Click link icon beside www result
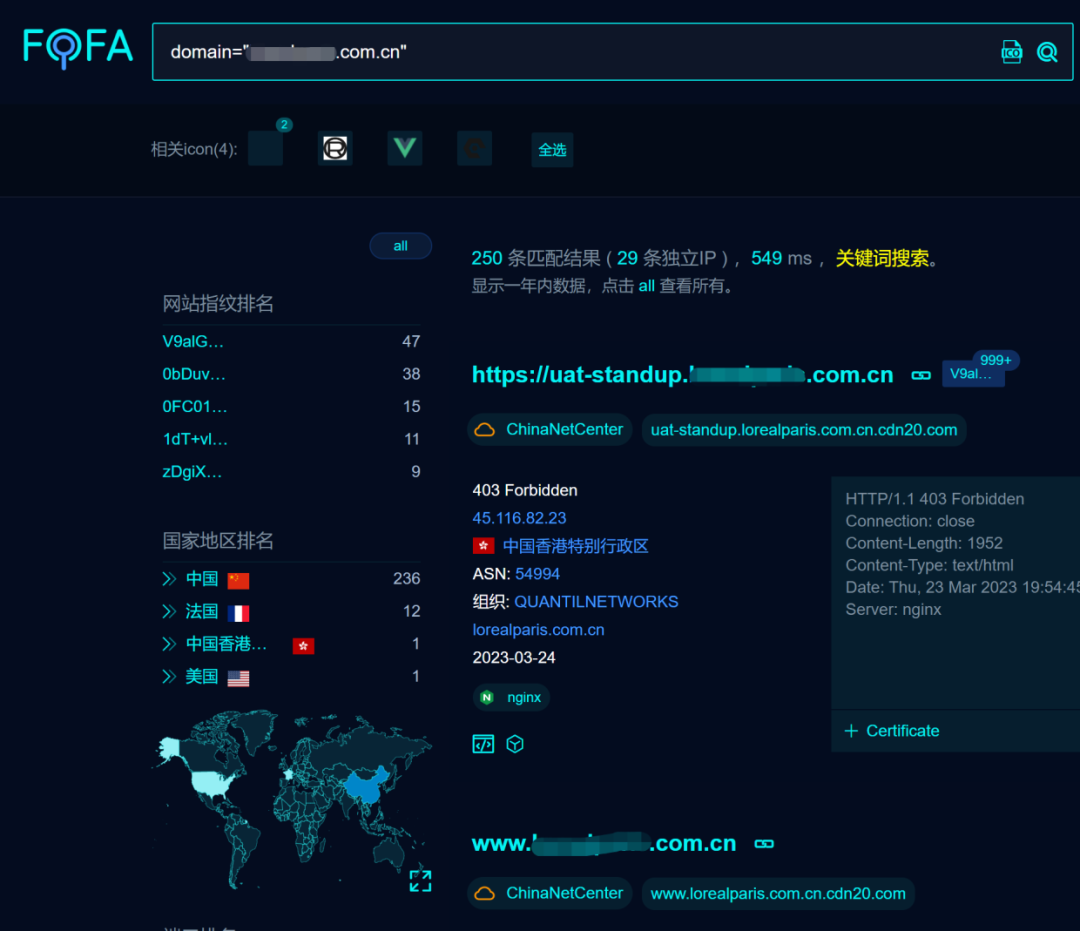Viewport: 1080px width, 931px height. [764, 844]
